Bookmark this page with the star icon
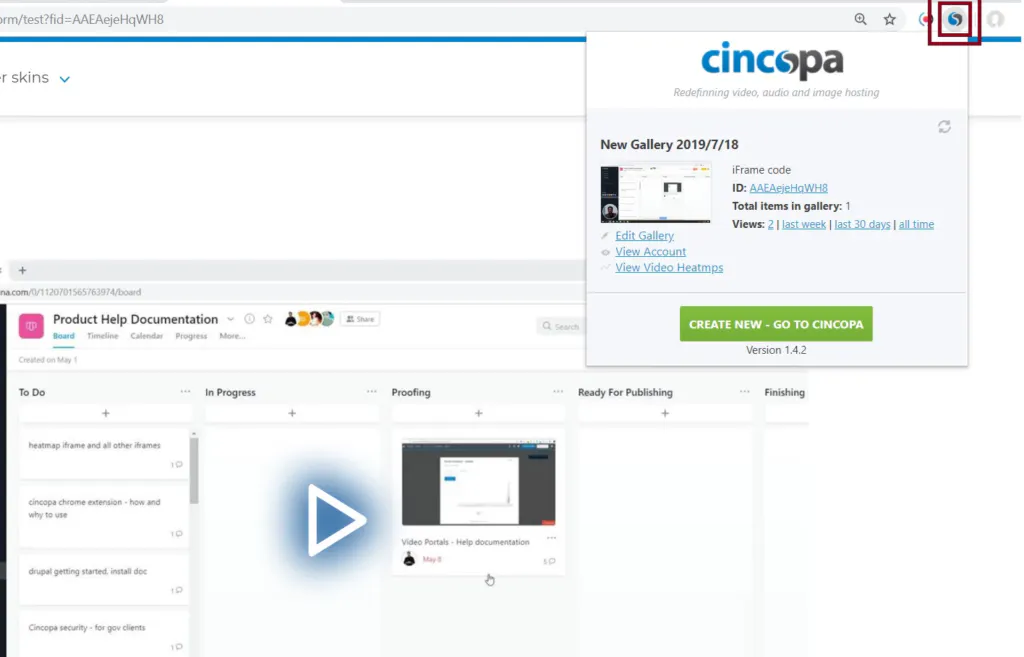Viewport: 1024px width, 657px height. click(889, 20)
